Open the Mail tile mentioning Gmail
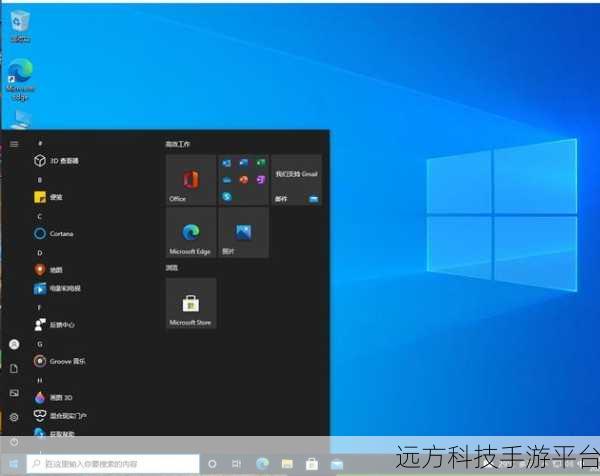The width and height of the screenshot is (600, 476). 296,180
